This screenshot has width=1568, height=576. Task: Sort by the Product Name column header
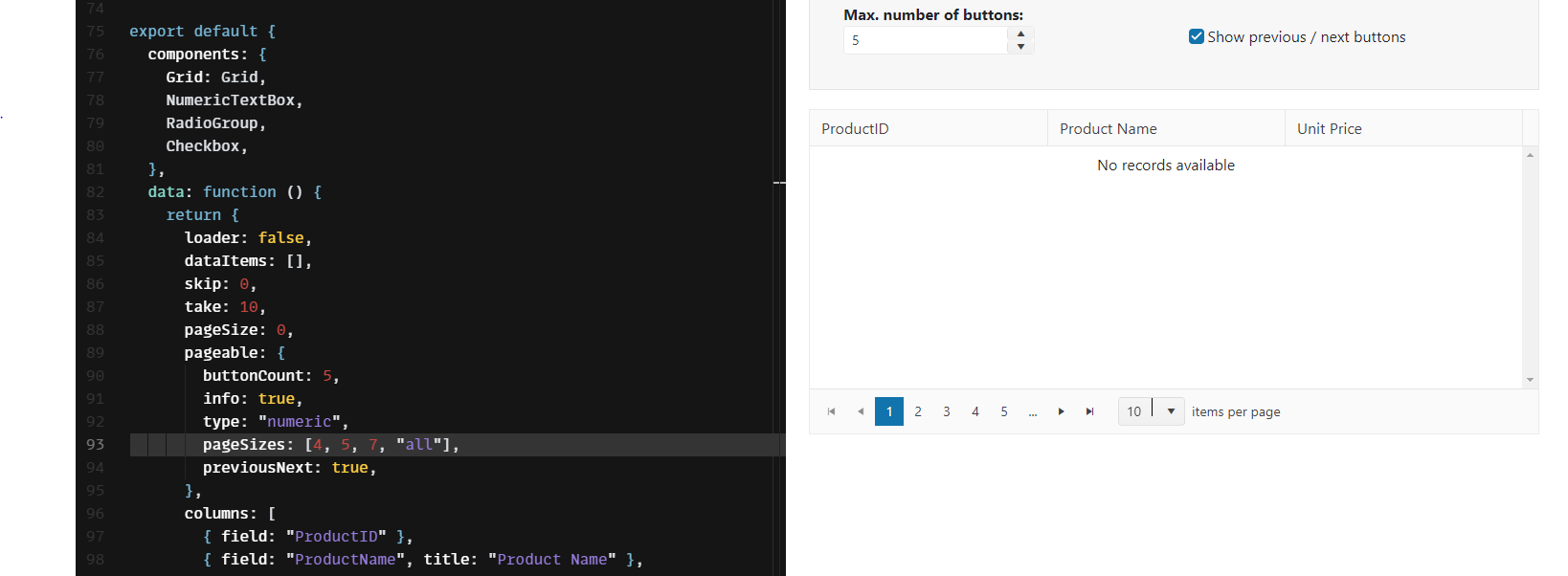1108,128
